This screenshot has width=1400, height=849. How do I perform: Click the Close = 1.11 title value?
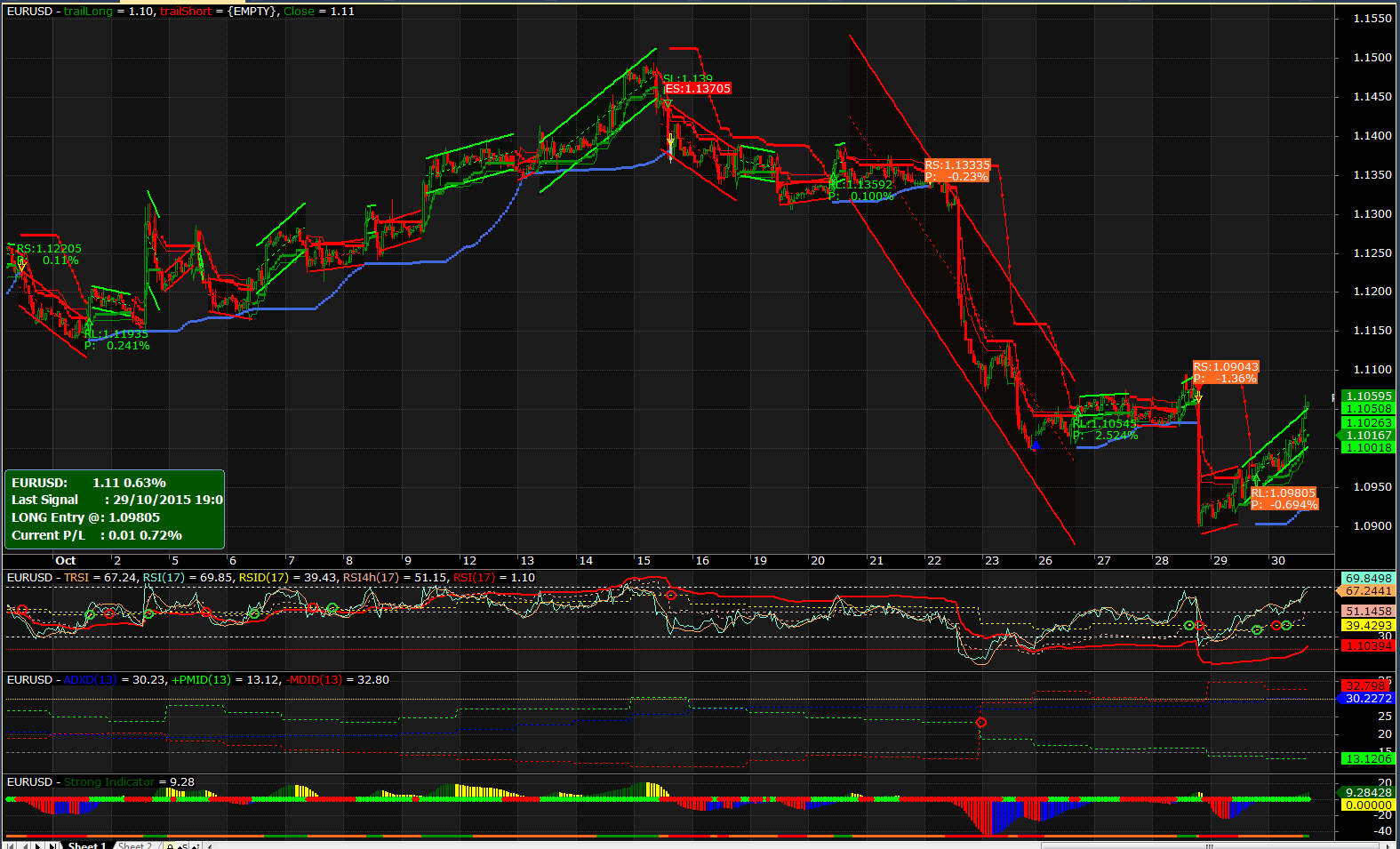pyautogui.click(x=319, y=12)
